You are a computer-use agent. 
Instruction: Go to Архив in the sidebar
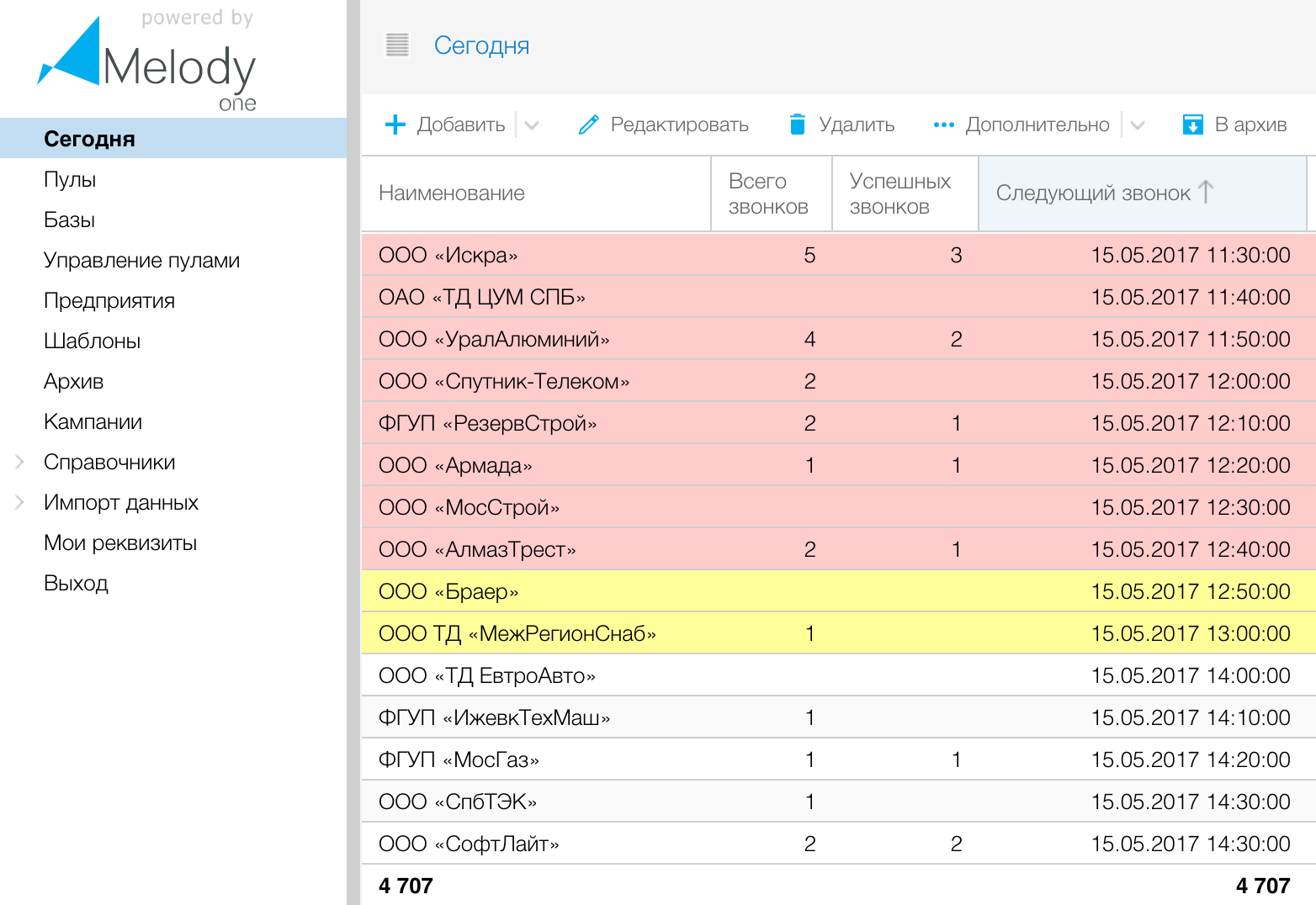(73, 381)
